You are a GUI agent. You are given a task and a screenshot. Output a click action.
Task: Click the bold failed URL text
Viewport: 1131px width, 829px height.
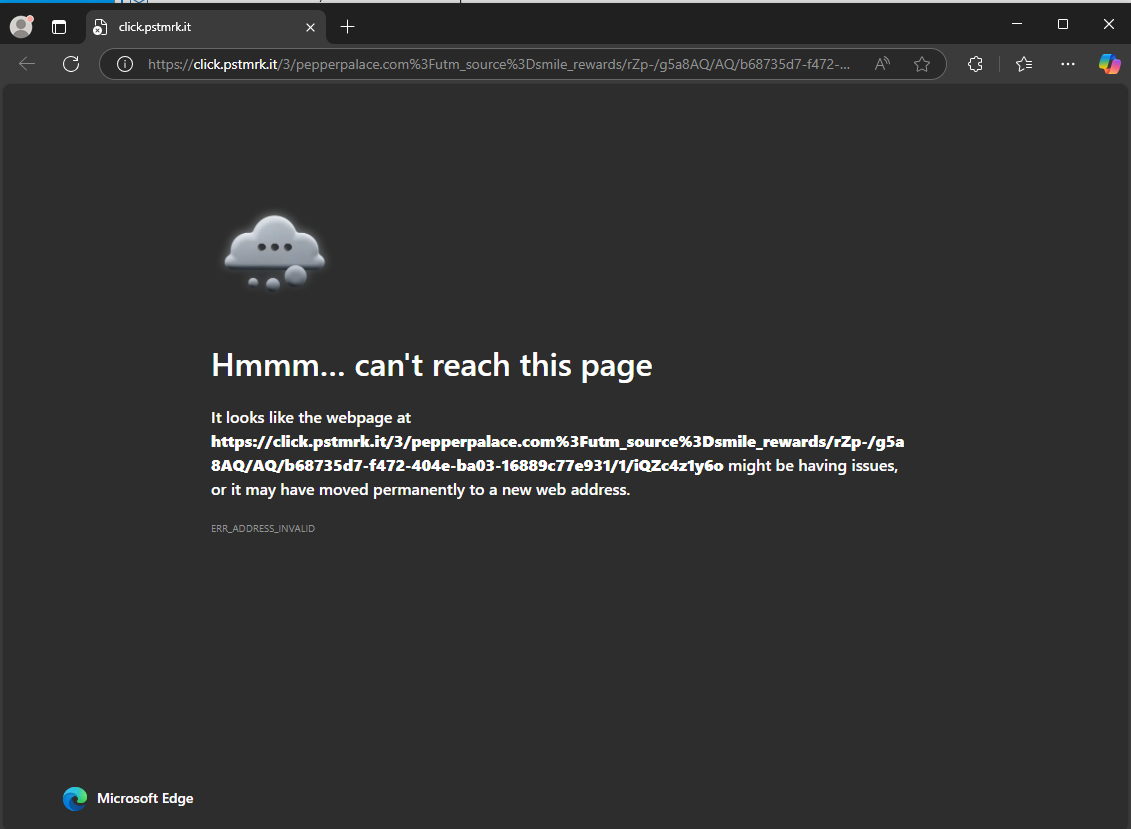point(558,453)
